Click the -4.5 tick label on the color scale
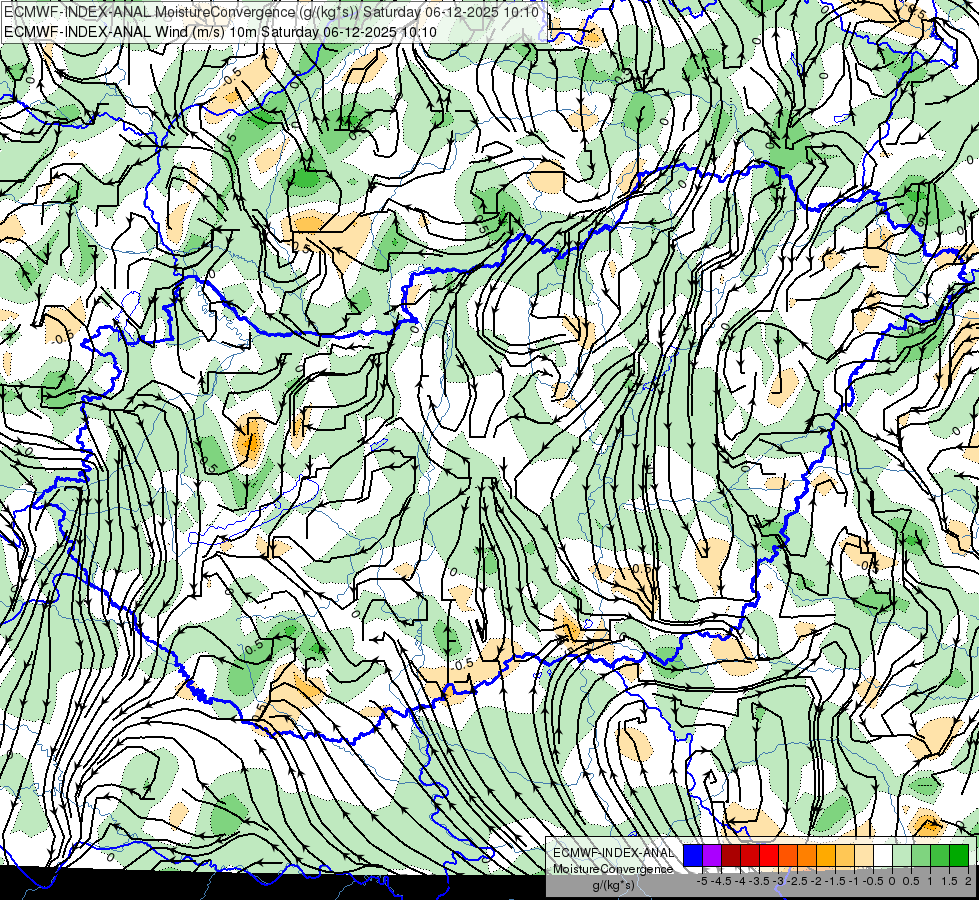The image size is (979, 900). pyautogui.click(x=721, y=881)
